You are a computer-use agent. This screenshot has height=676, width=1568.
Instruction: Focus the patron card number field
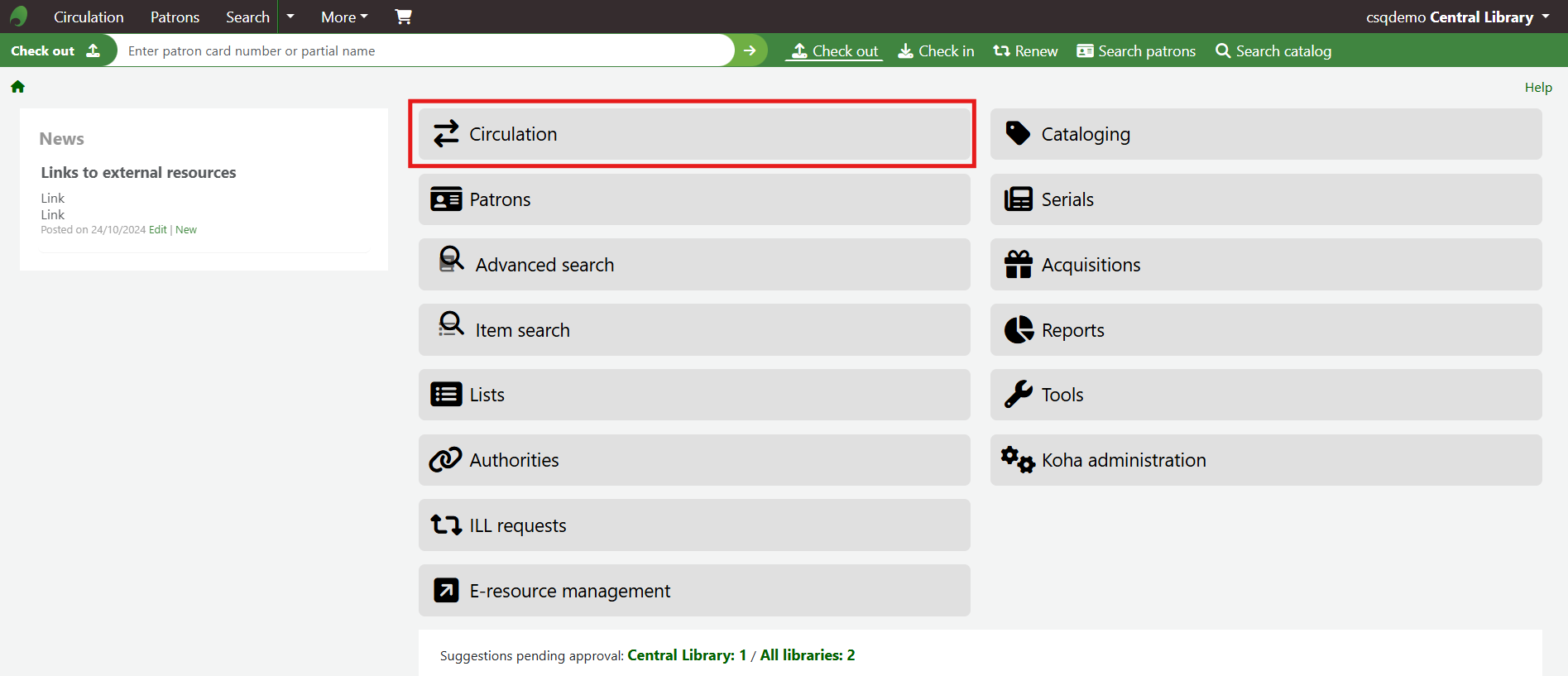422,51
